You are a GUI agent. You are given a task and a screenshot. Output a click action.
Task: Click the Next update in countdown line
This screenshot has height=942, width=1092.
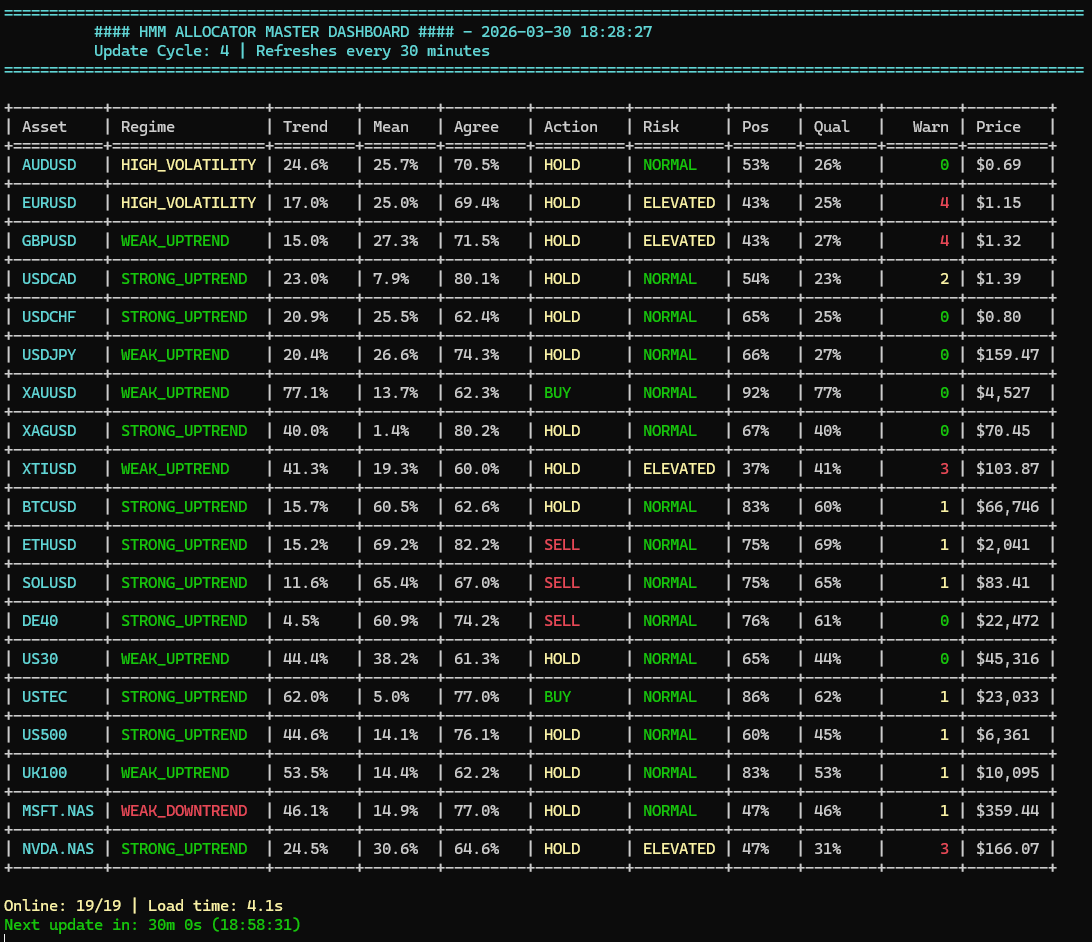pos(152,925)
